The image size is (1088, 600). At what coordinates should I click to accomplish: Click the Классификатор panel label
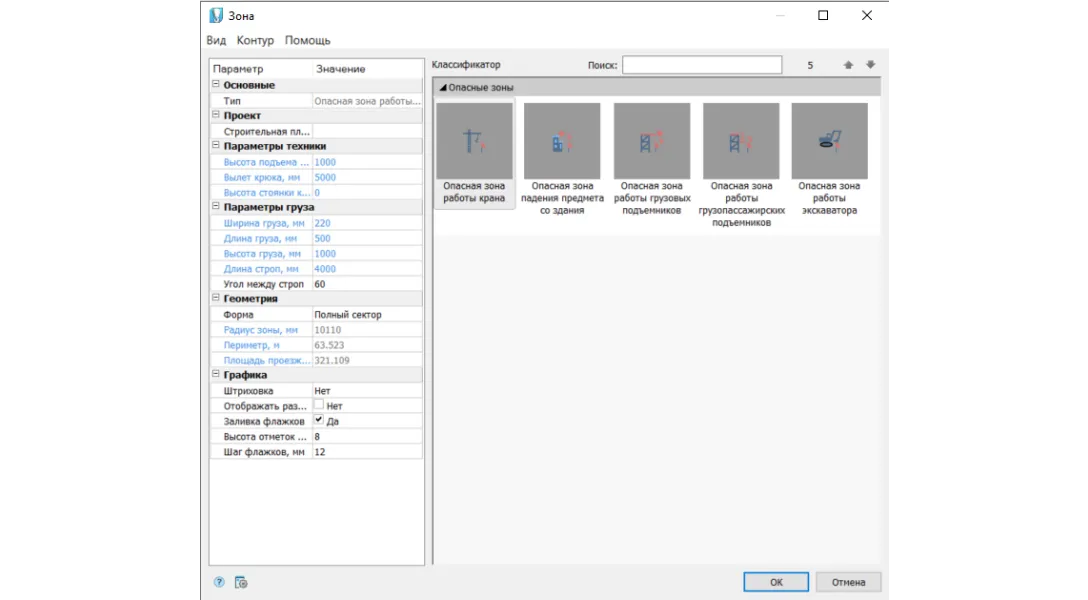pos(466,65)
